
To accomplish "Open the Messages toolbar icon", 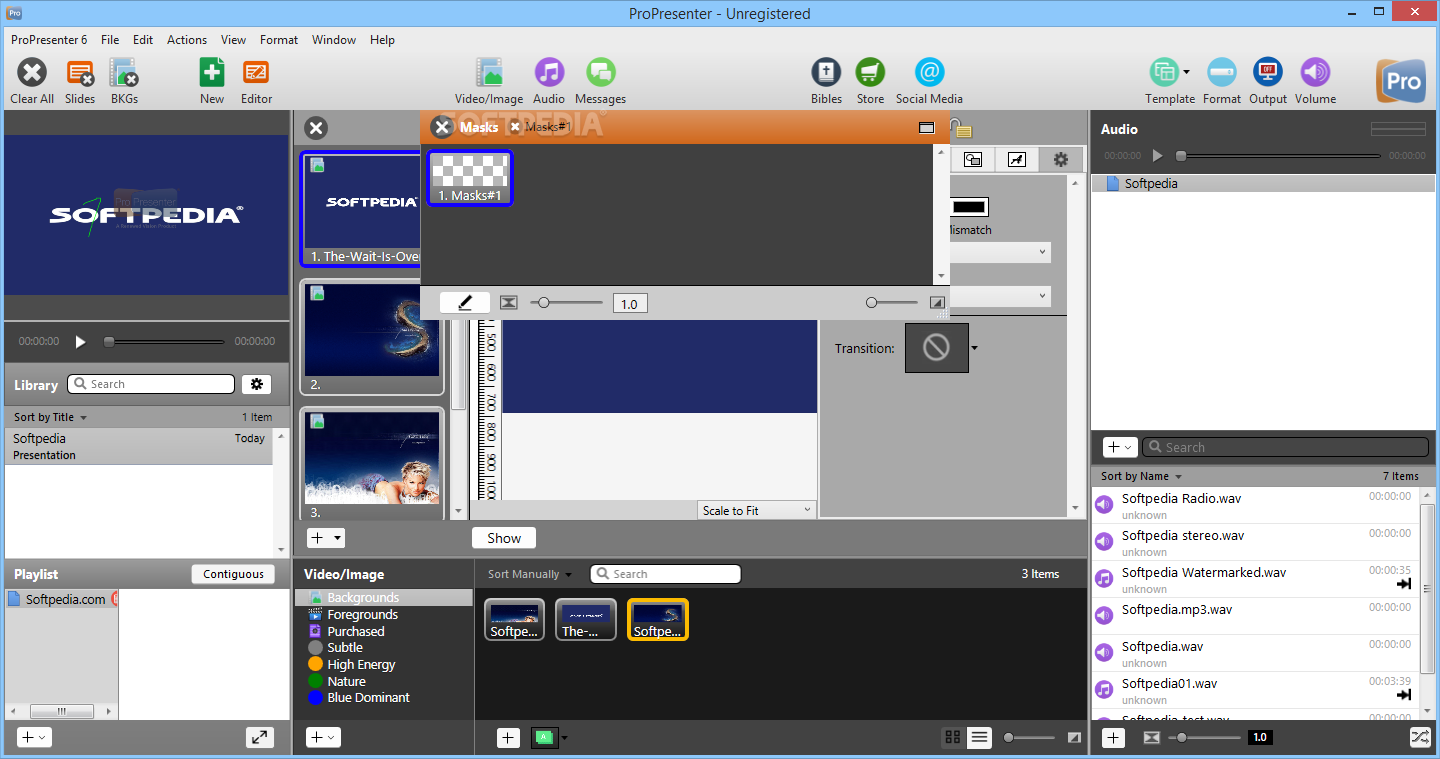I will pyautogui.click(x=600, y=73).
